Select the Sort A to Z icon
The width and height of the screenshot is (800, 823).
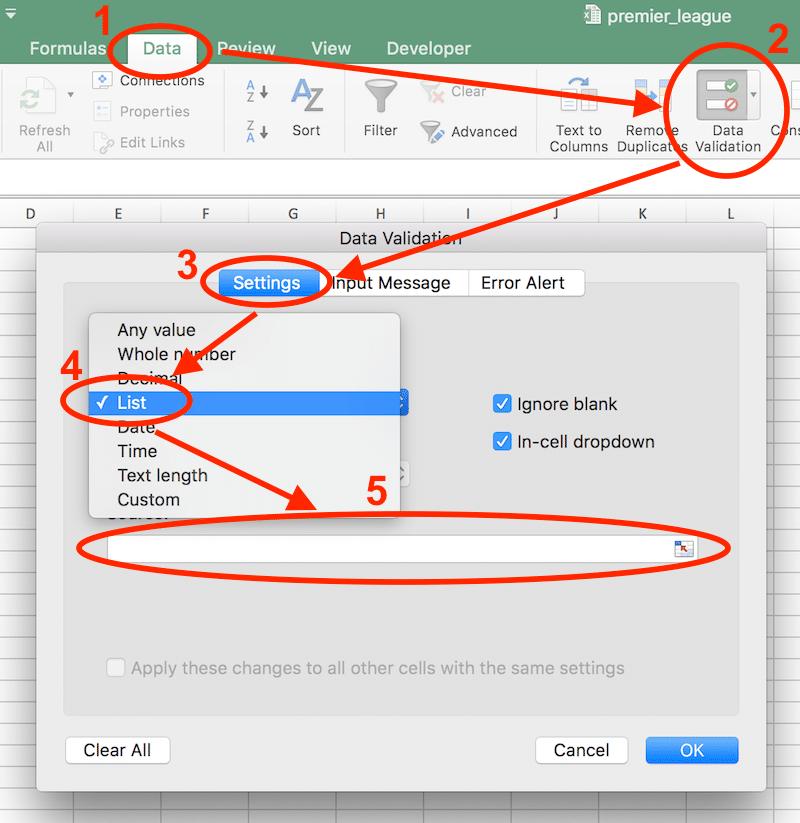coord(257,91)
